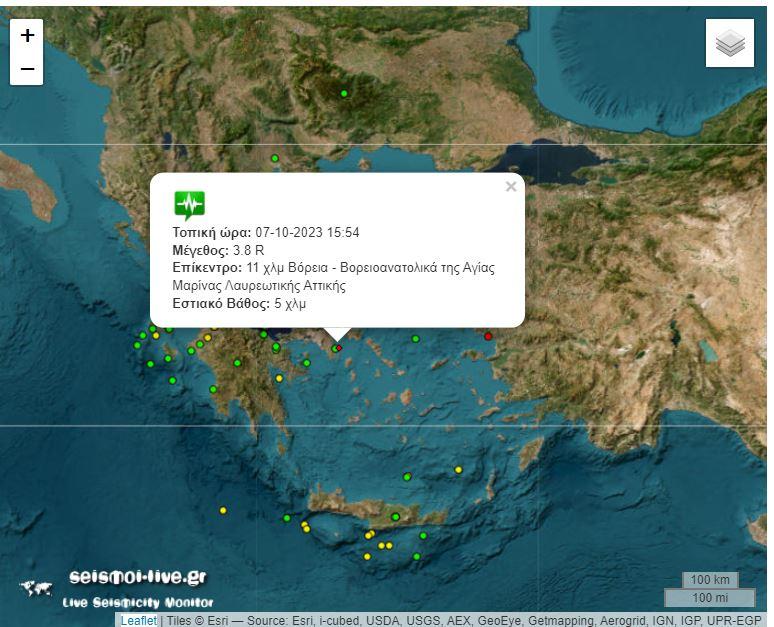774x627 pixels.
Task: Click the world map icon beside the logo
Action: 36,589
